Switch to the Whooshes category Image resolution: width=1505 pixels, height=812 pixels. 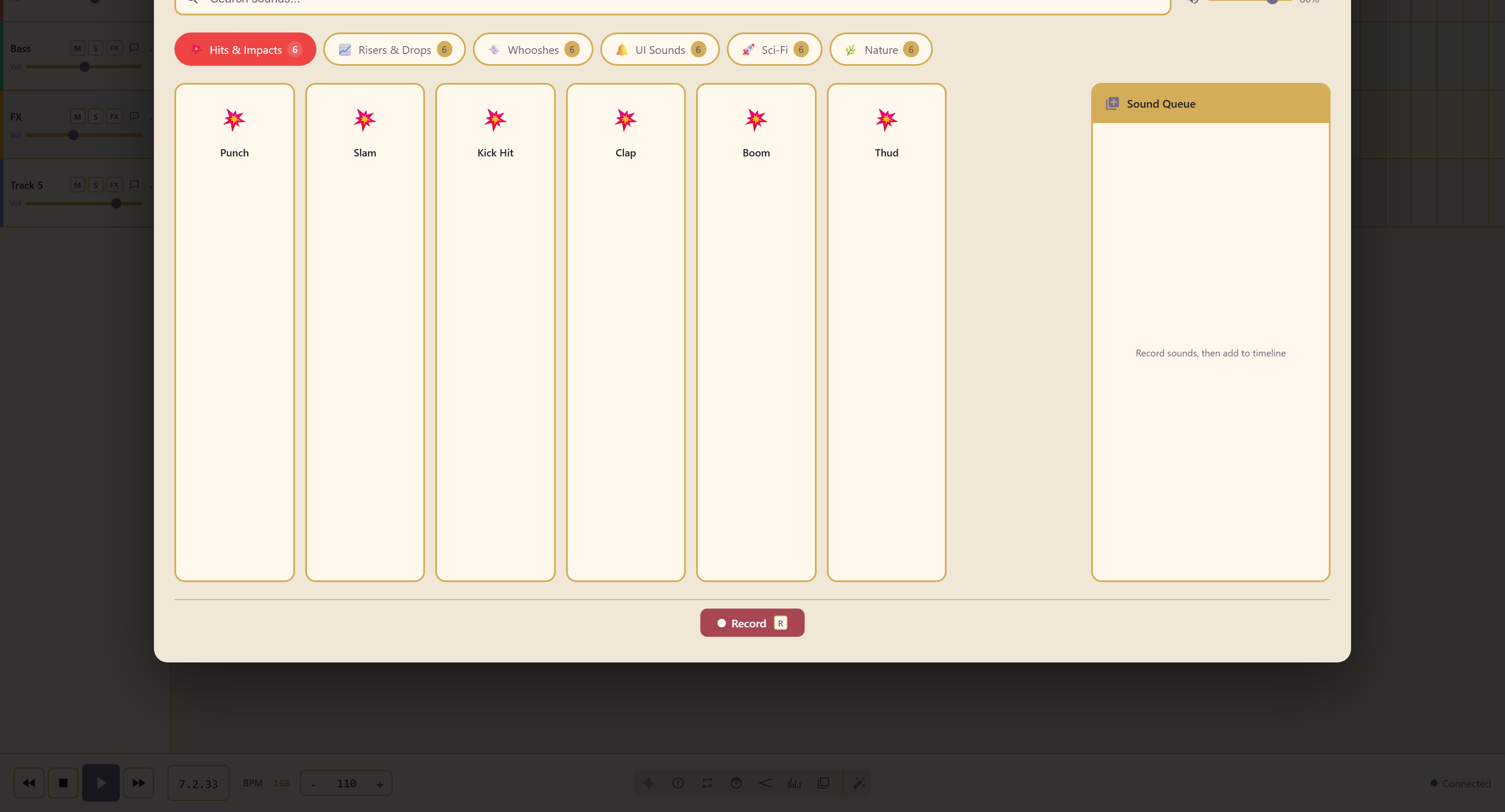click(533, 49)
